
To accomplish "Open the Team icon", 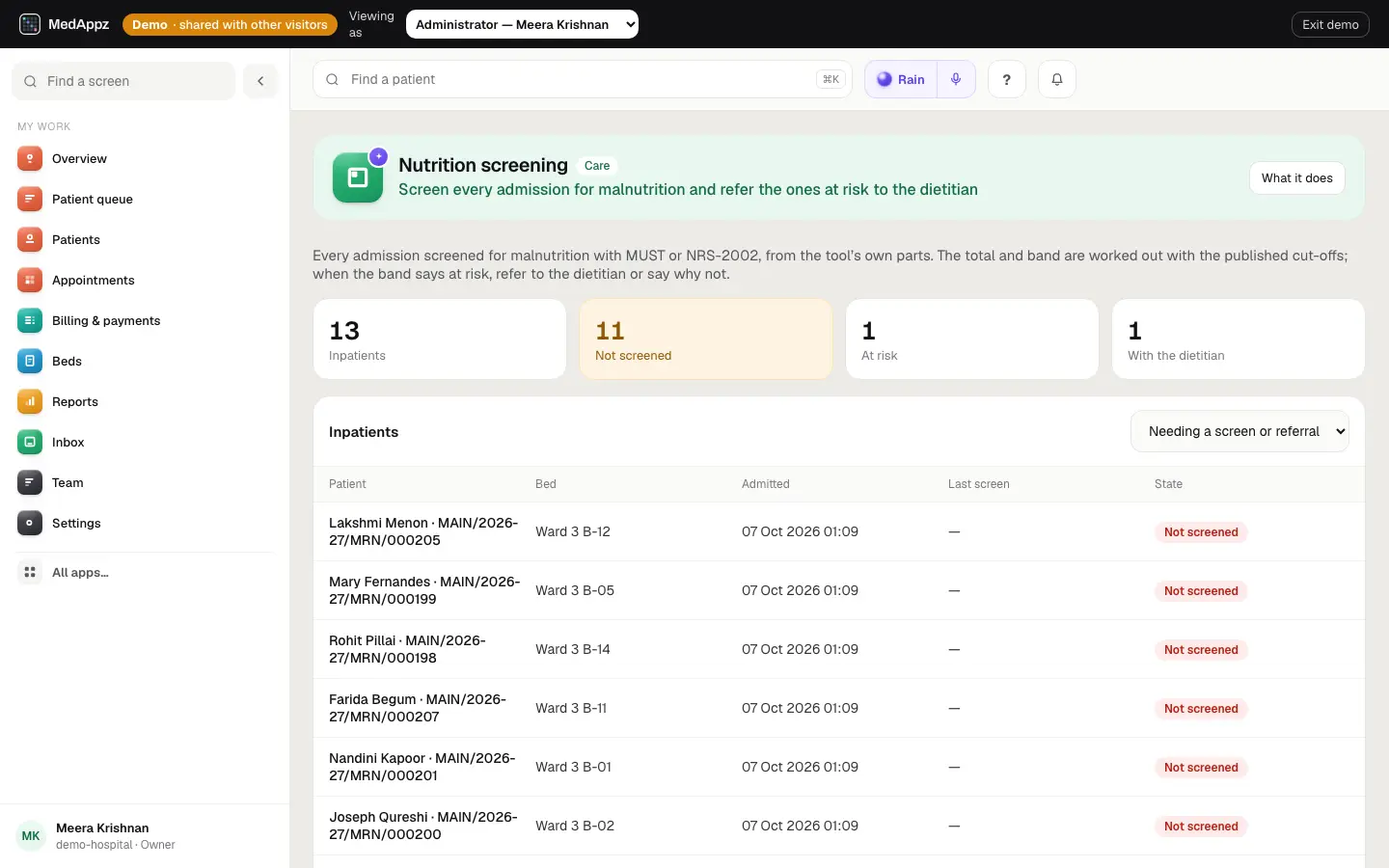I will (x=30, y=483).
